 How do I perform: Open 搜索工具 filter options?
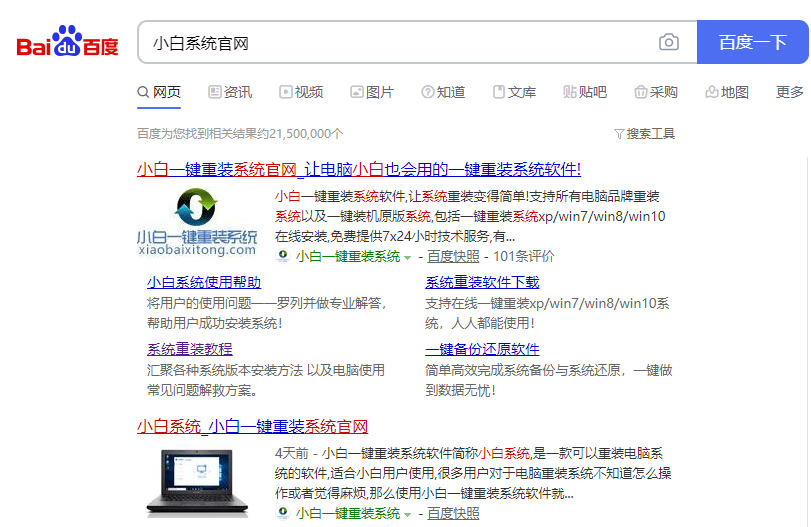pyautogui.click(x=644, y=134)
